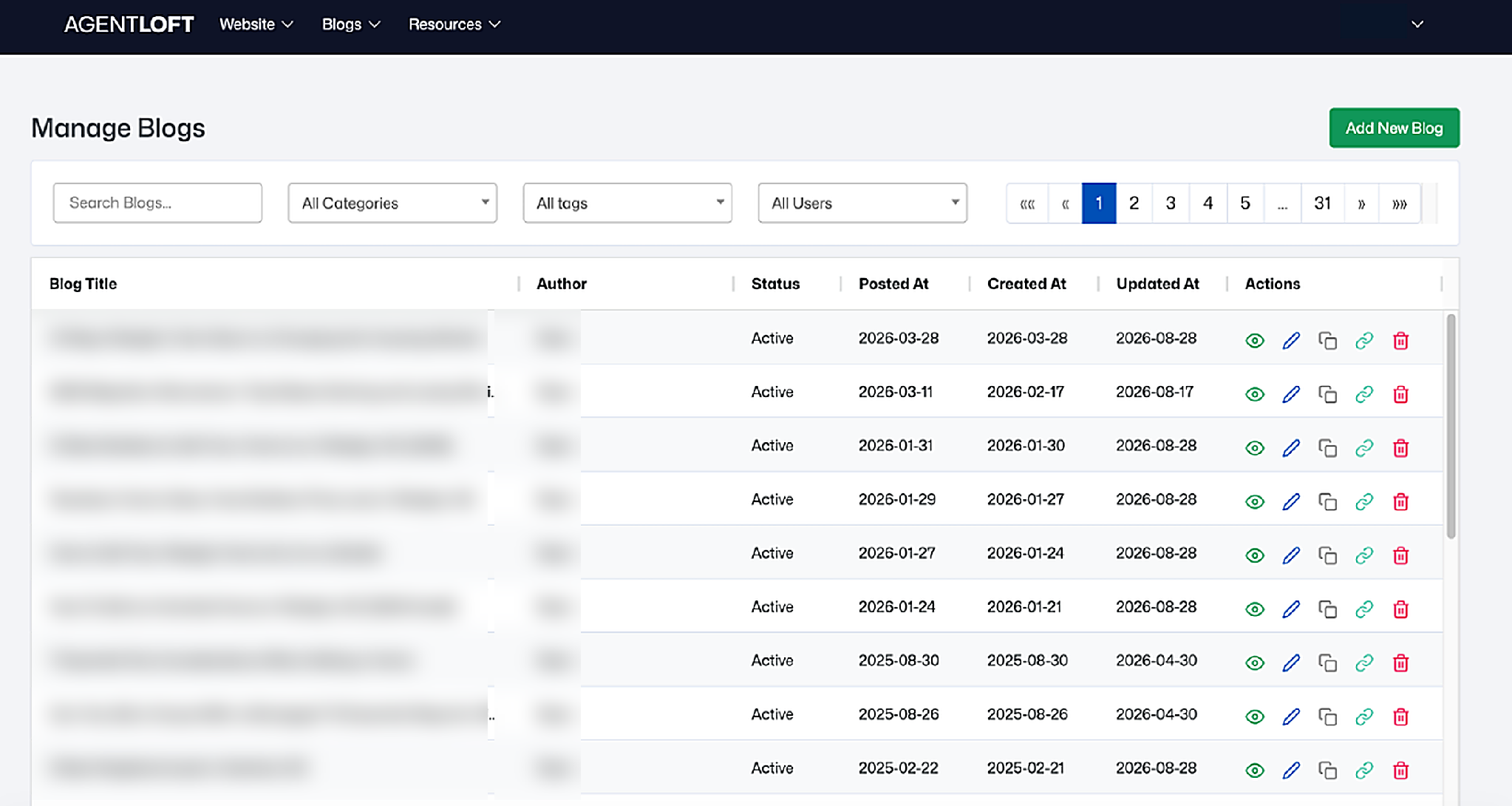The image size is (1512, 806).
Task: Go to page 2 of blogs
Action: tap(1134, 203)
